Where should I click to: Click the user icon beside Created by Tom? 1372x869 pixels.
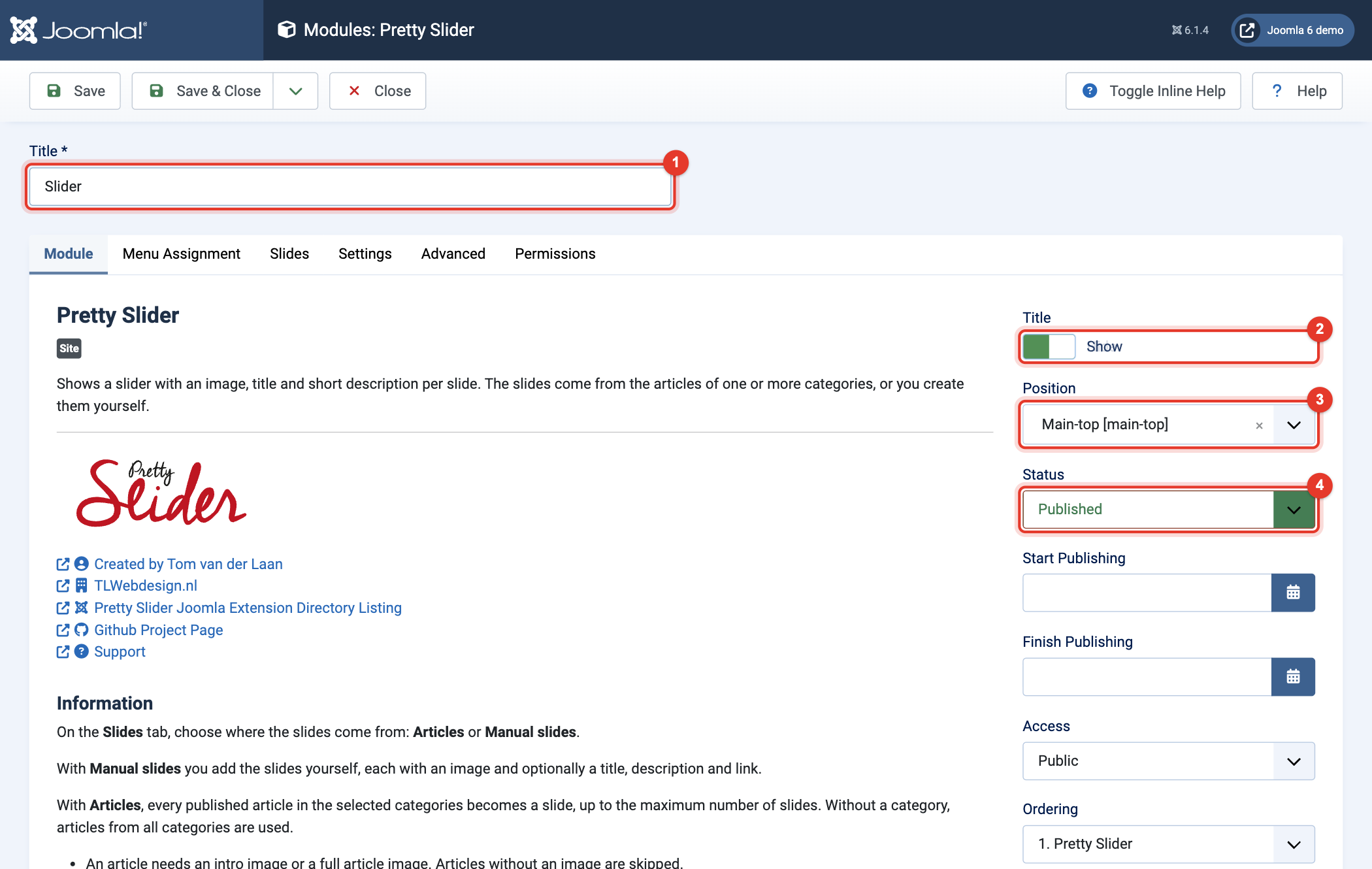[81, 563]
